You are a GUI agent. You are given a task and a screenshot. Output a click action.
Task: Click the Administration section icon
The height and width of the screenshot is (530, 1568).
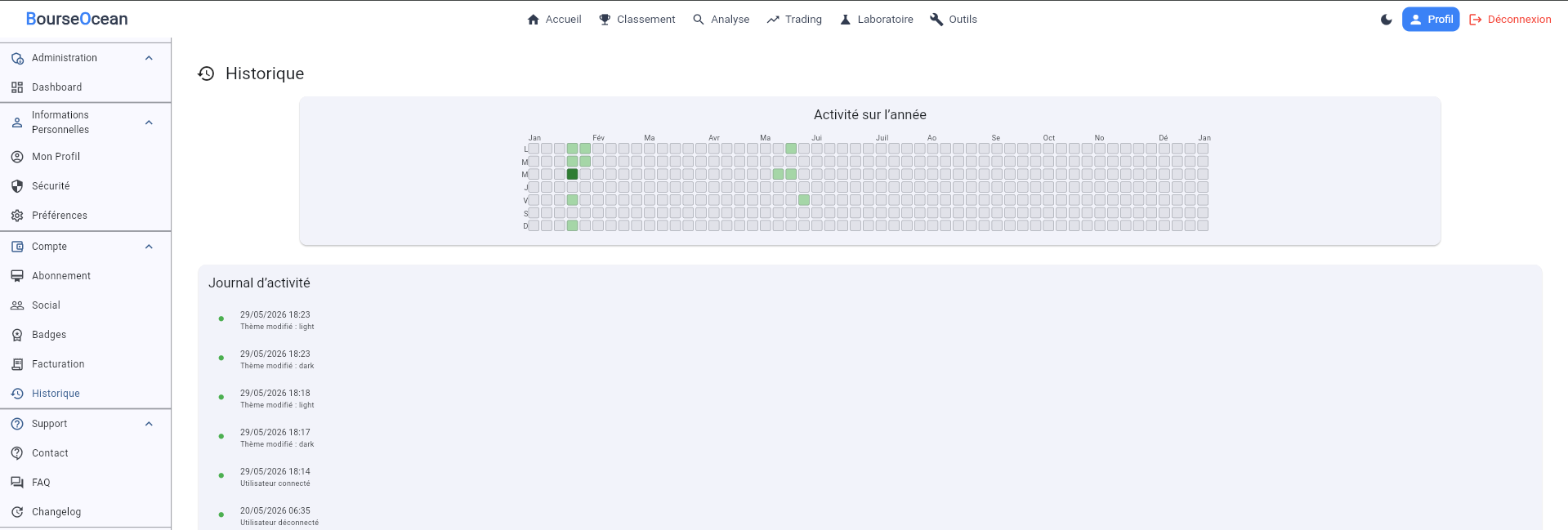(17, 58)
